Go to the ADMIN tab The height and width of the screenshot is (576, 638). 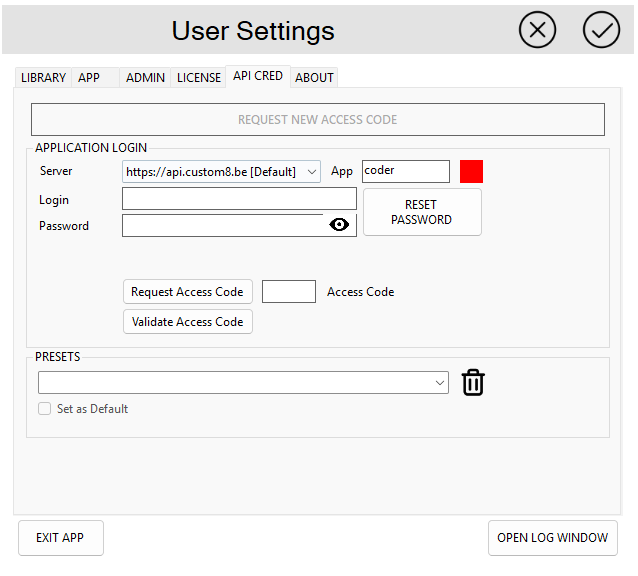click(x=145, y=77)
